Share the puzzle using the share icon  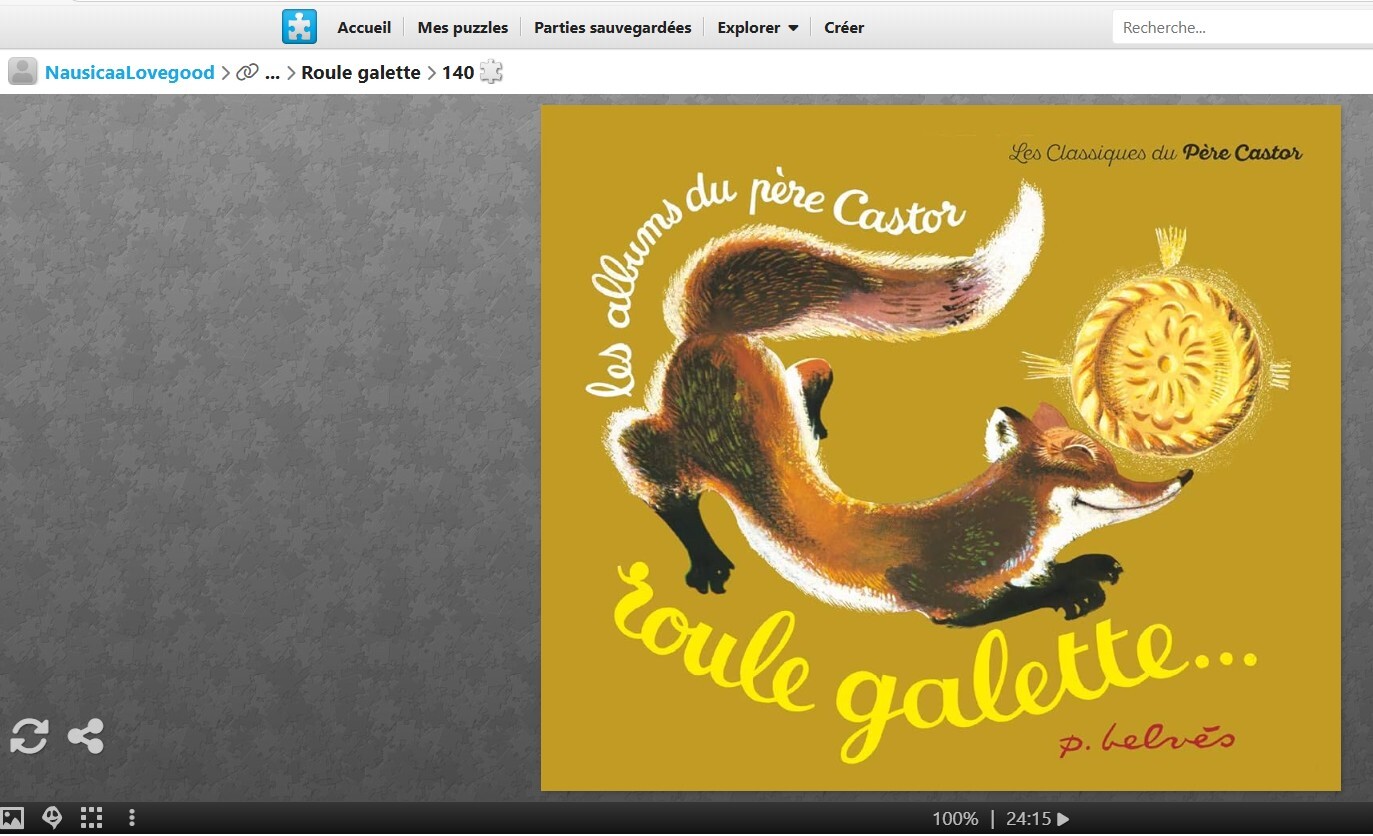pos(86,737)
